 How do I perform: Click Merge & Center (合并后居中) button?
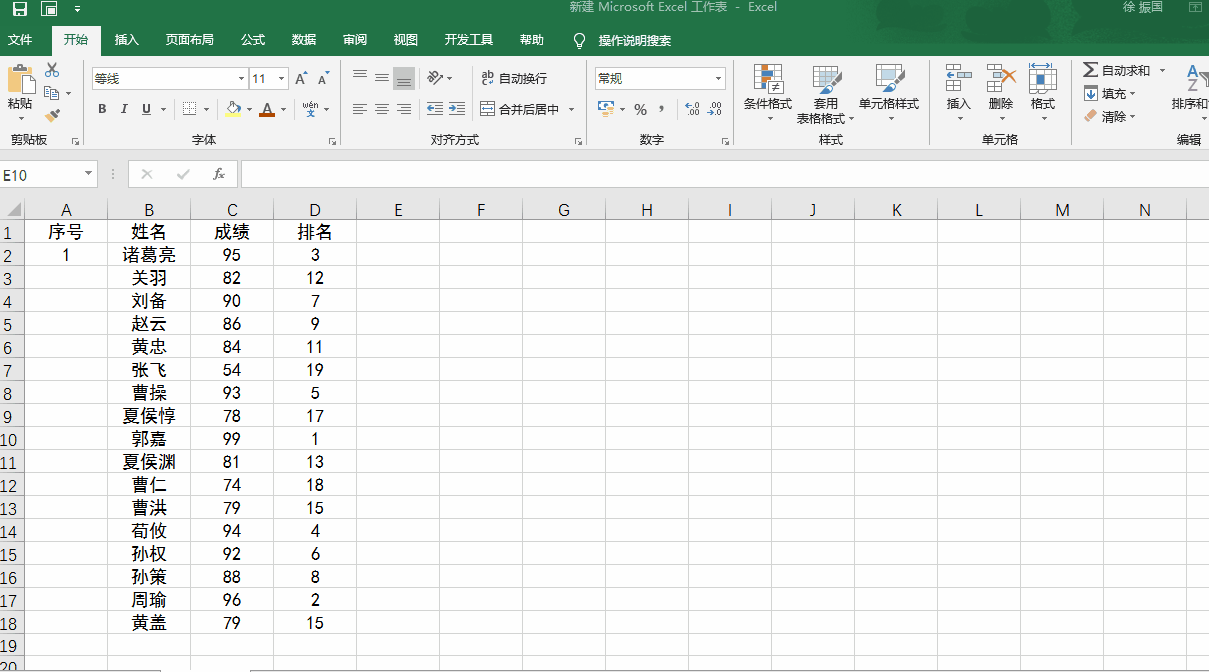tap(520, 109)
